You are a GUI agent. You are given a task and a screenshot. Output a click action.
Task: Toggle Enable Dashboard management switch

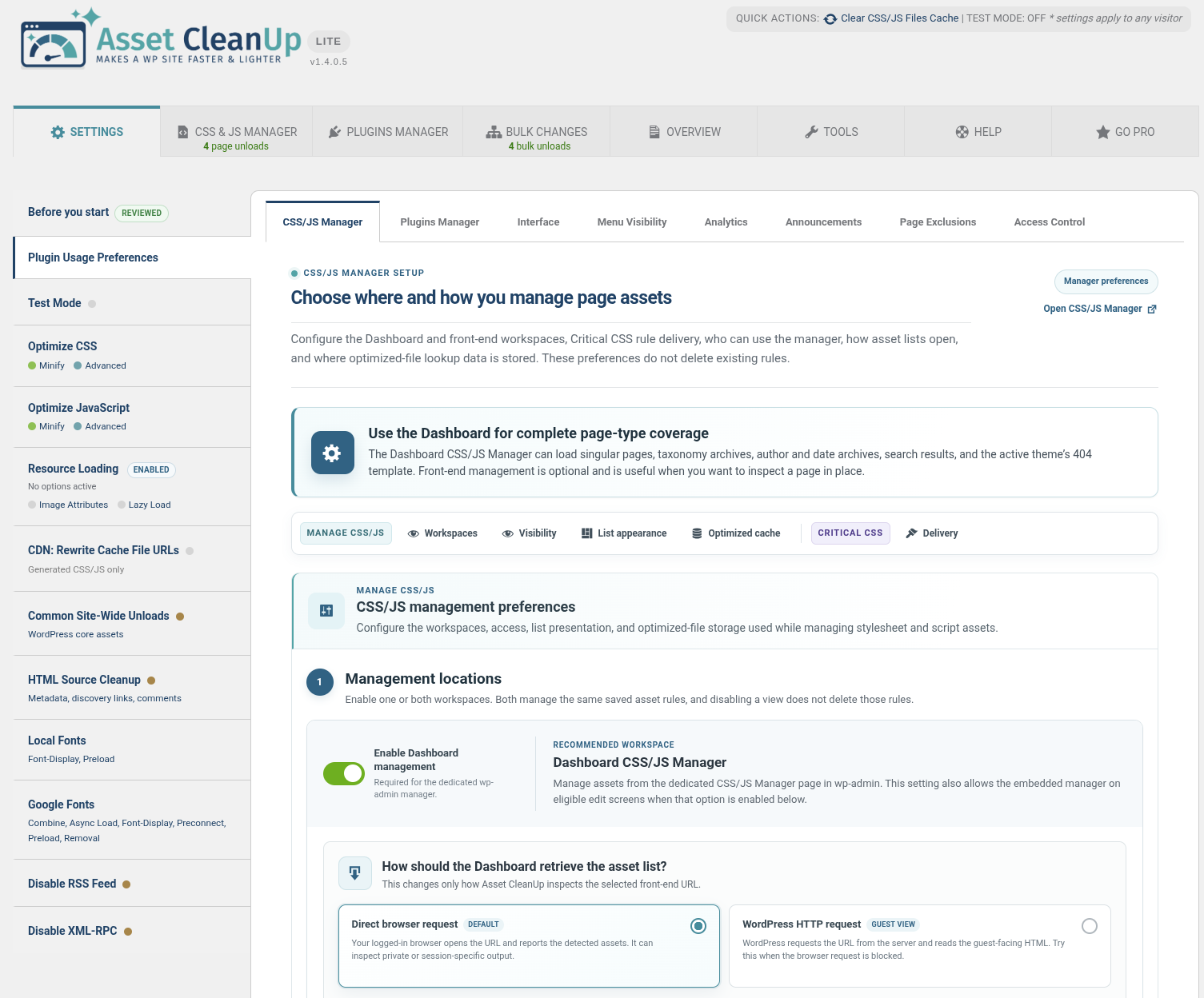344,773
